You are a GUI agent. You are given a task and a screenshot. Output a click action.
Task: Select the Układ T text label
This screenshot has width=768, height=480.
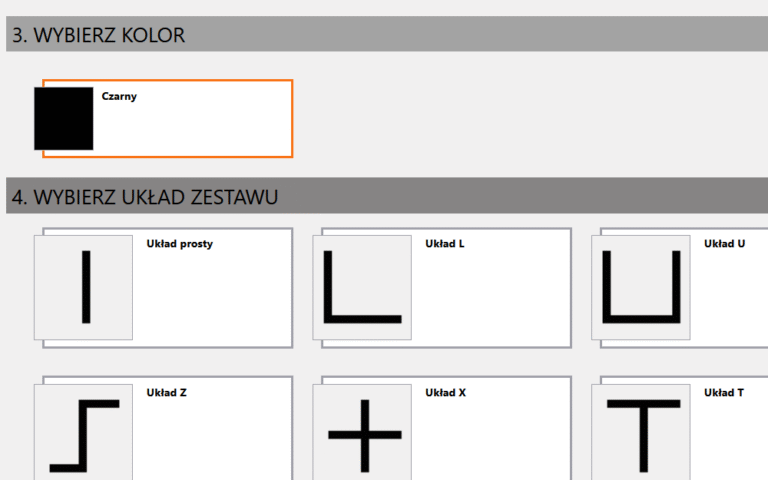724,392
